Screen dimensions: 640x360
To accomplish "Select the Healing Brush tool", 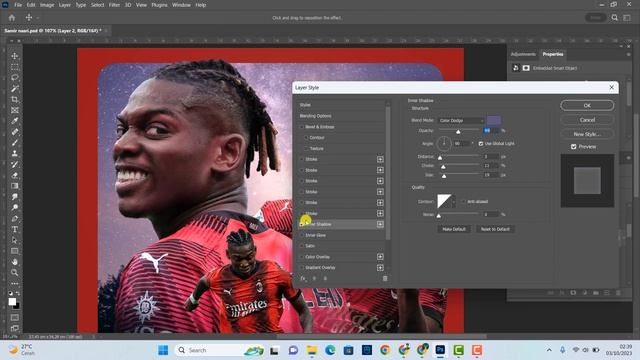I will (15, 132).
